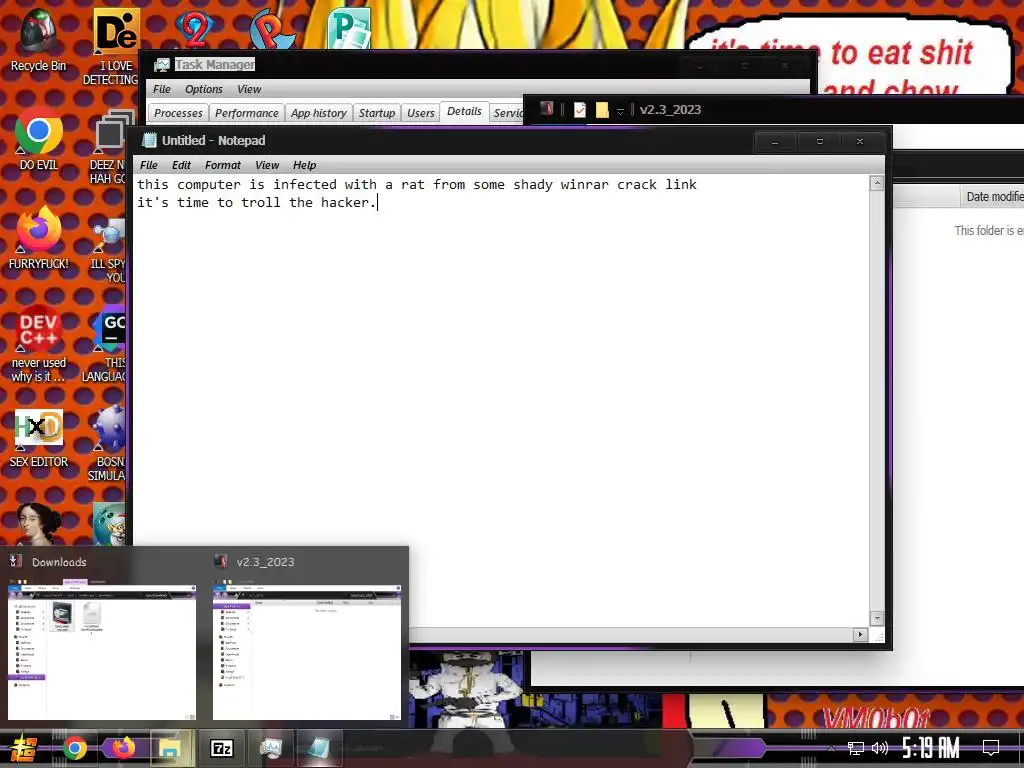Switch to Task Manager's App history tab

[x=319, y=113]
